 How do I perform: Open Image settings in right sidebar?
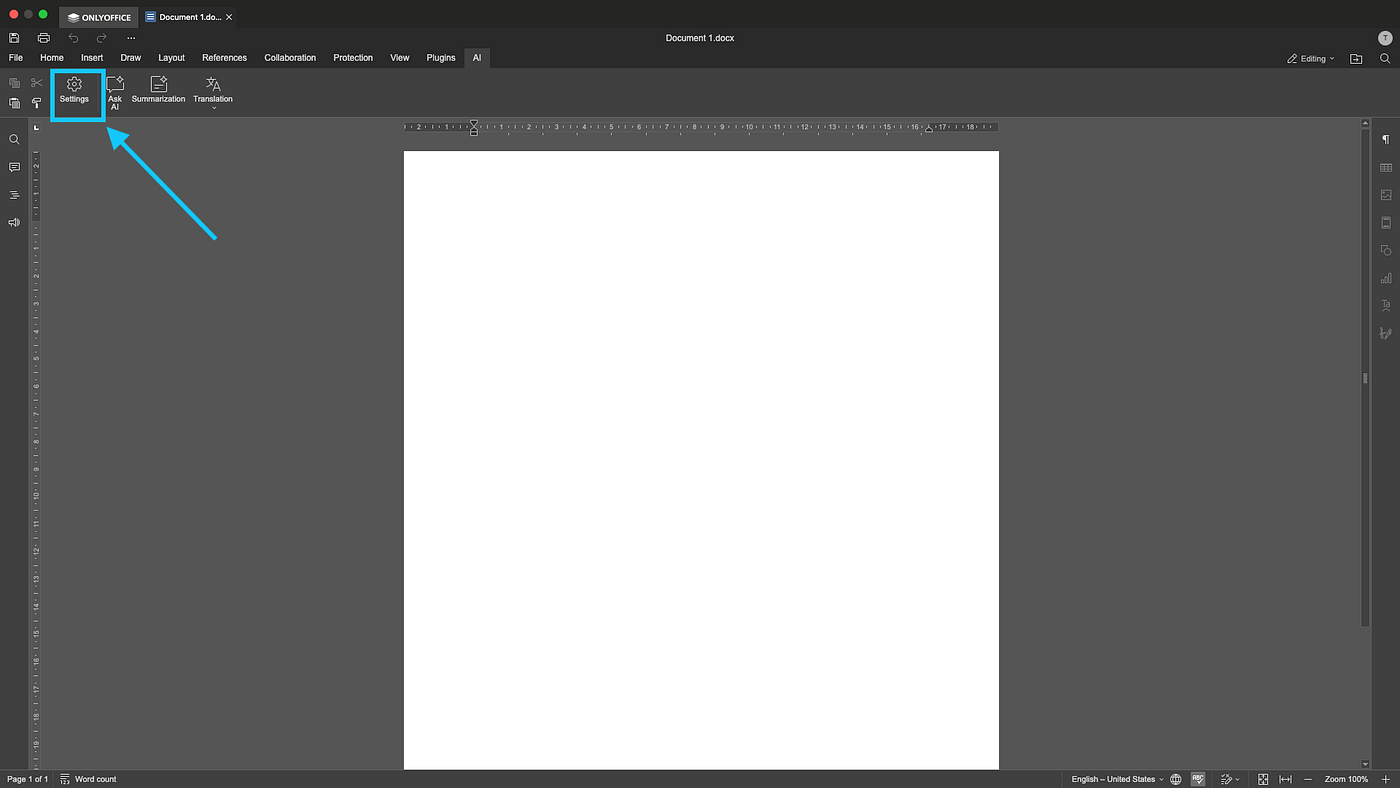[1385, 195]
